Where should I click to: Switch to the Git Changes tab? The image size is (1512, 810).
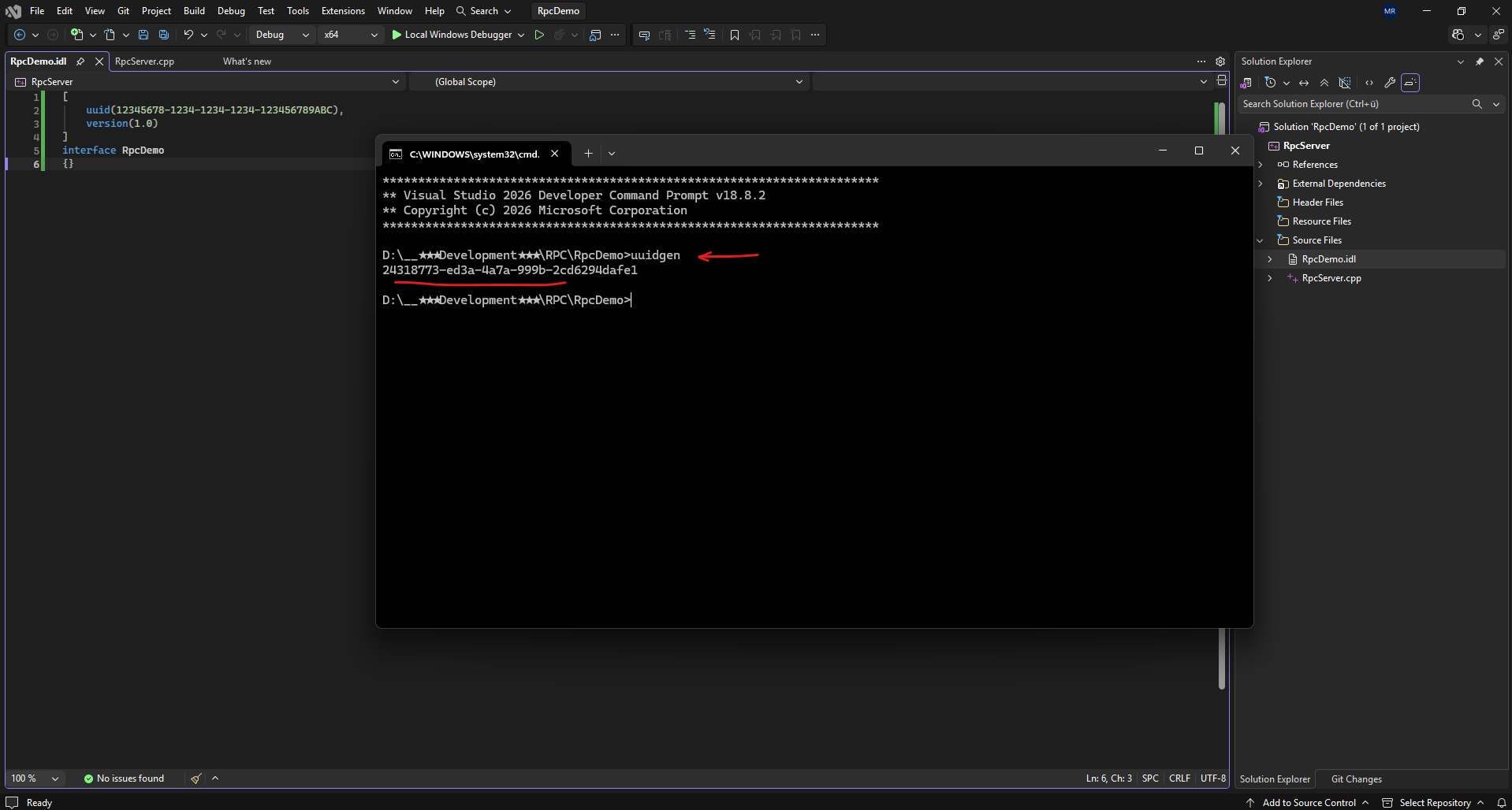[x=1356, y=779]
